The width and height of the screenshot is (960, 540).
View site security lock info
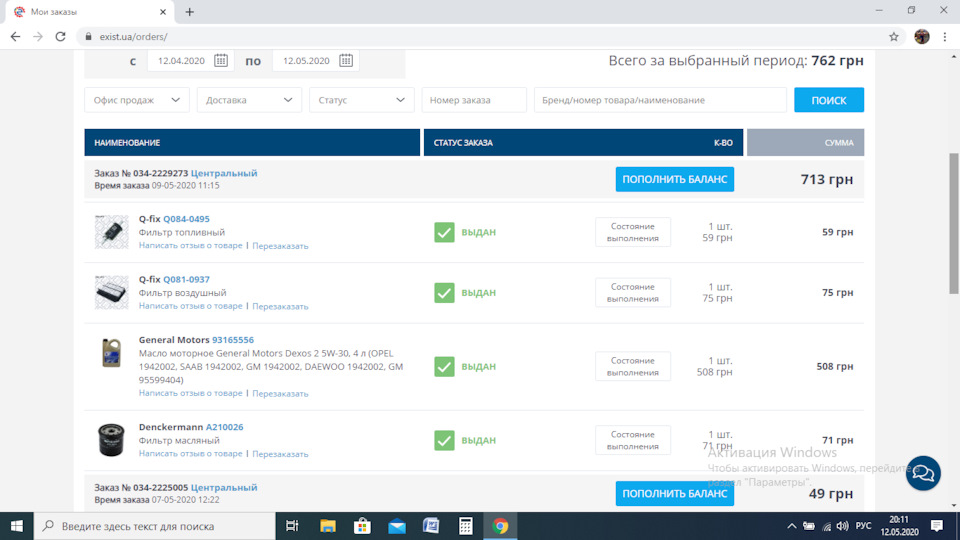pyautogui.click(x=88, y=37)
